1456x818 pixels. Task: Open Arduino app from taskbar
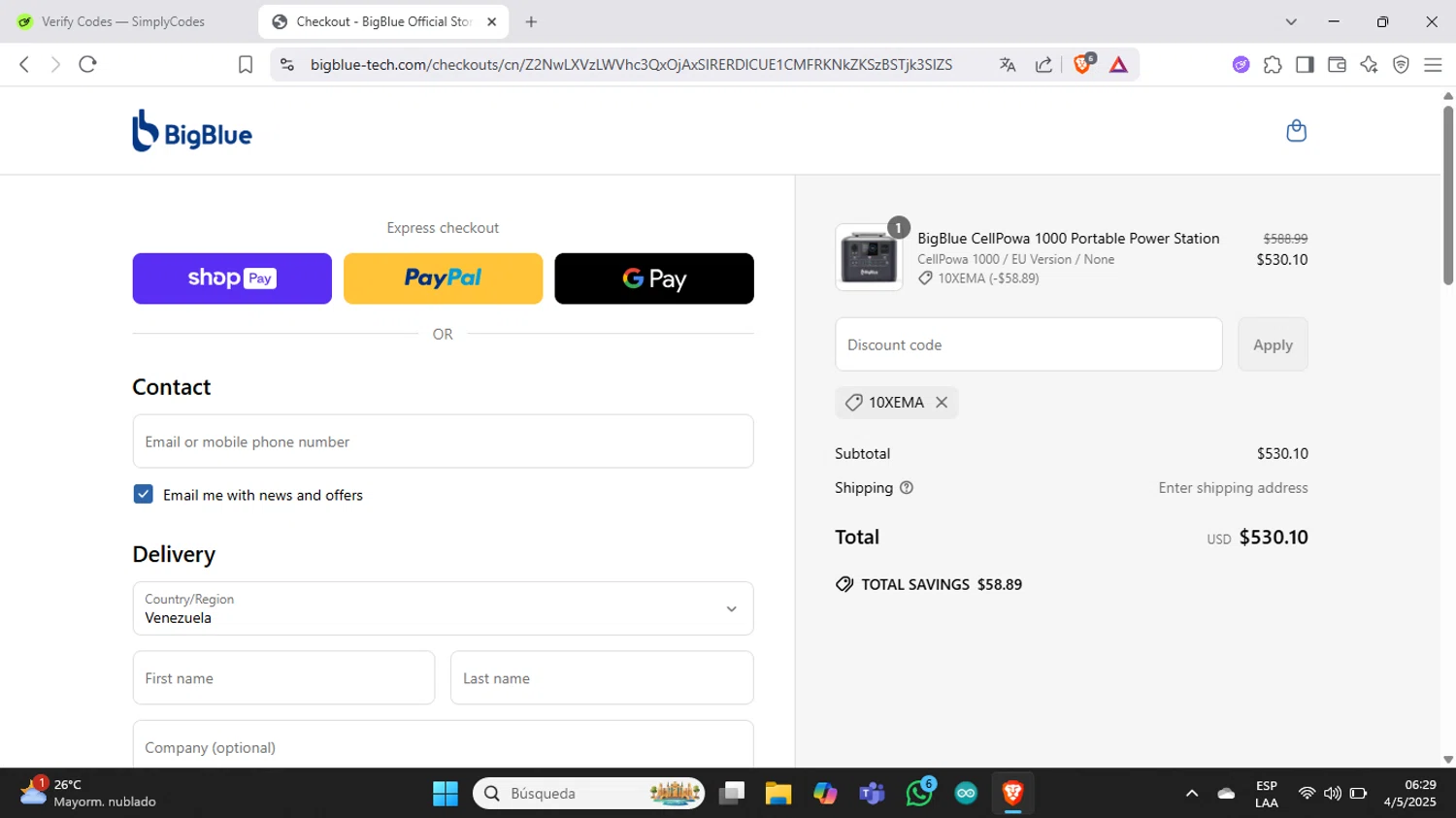click(x=966, y=794)
